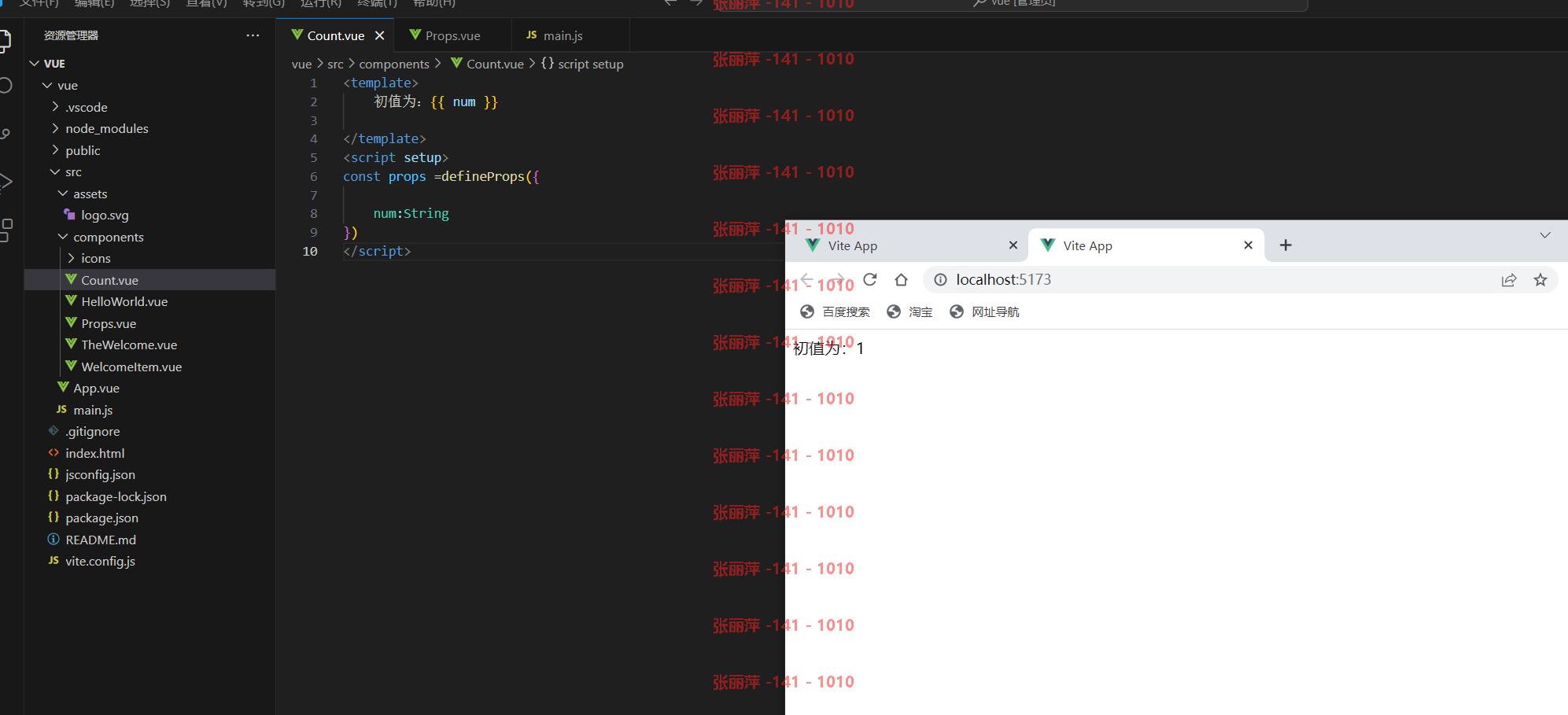Open Source Control view in activity bar
Screen dimensions: 1568x715
pyautogui.click(x=6, y=134)
